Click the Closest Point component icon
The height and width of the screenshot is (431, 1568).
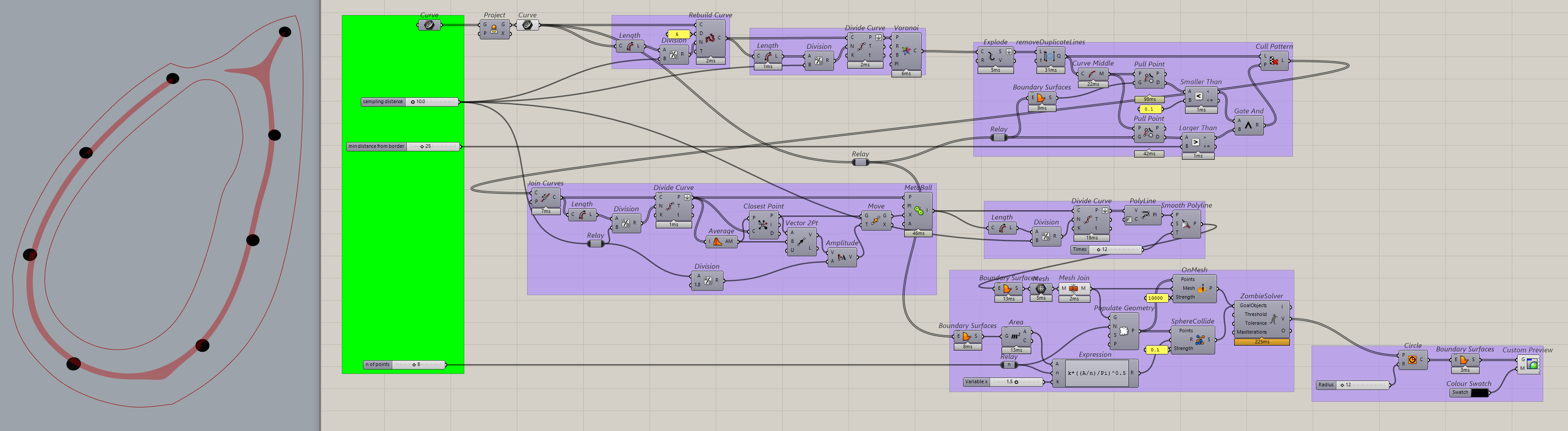(x=763, y=225)
